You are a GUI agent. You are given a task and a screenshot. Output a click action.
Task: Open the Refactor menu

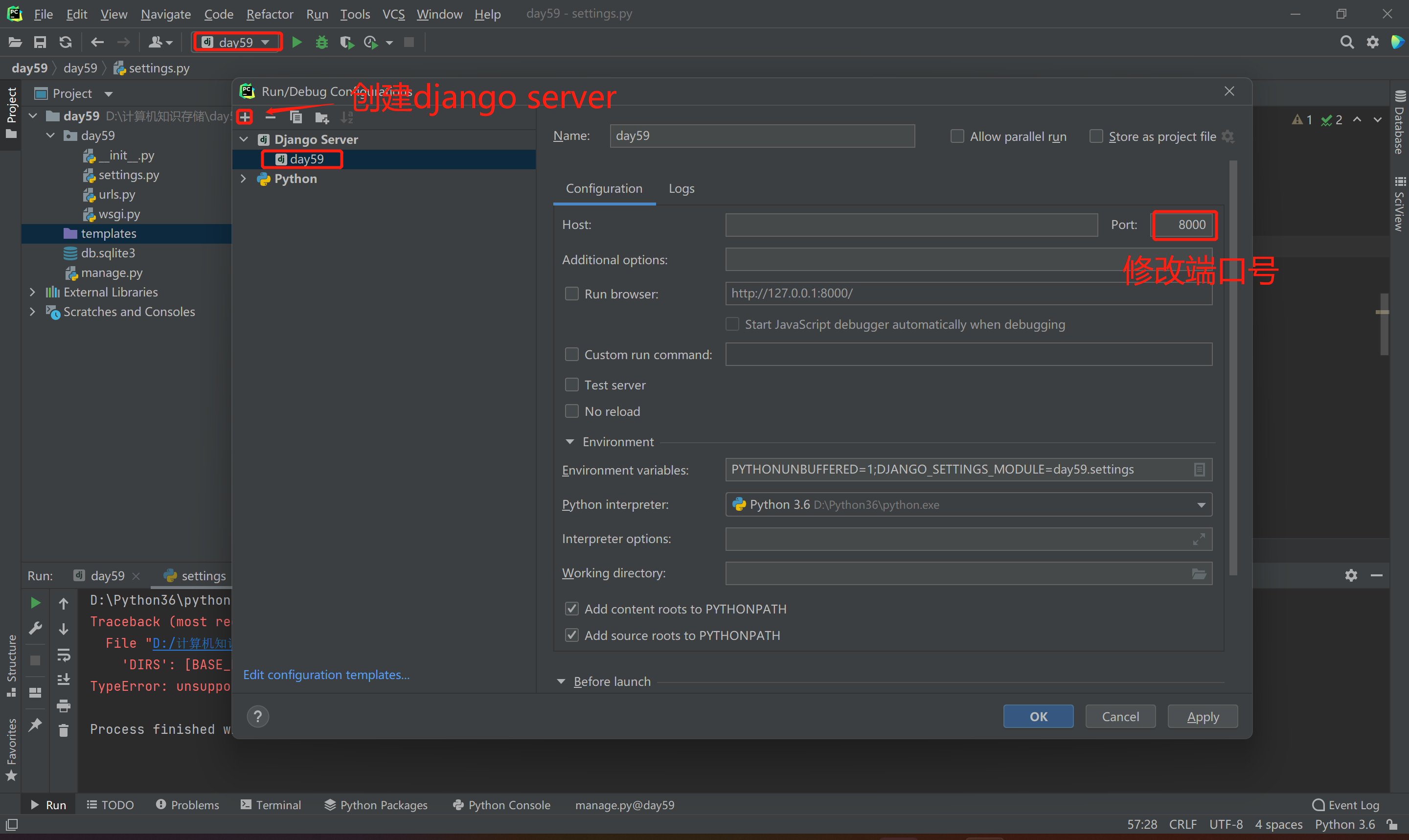(270, 14)
